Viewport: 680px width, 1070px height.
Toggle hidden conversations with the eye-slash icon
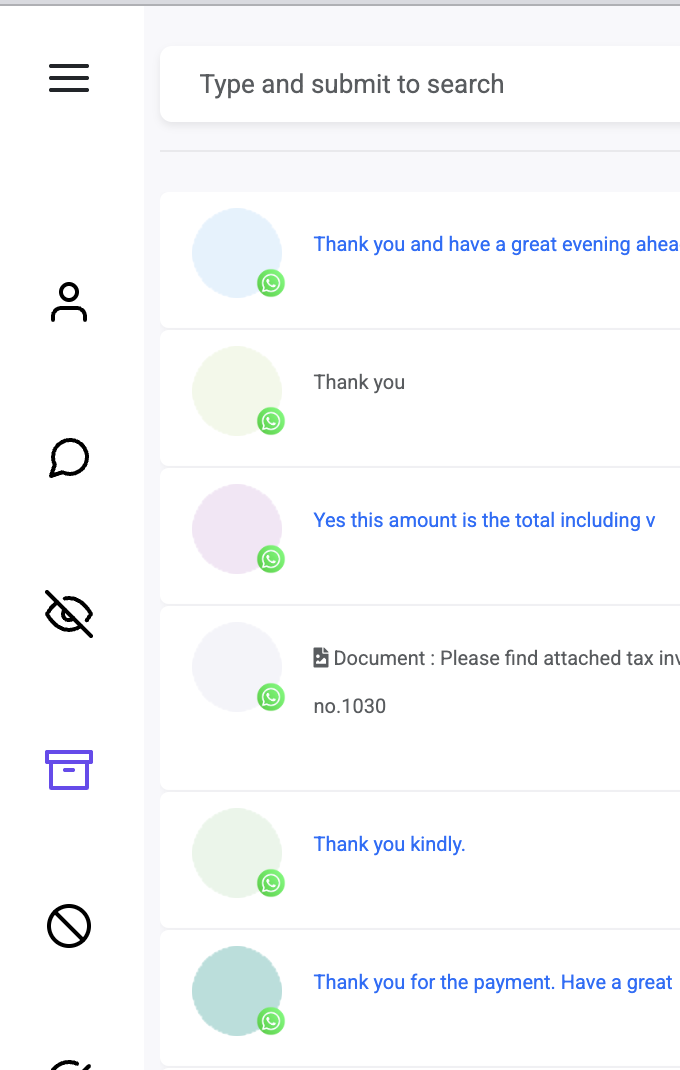pyautogui.click(x=68, y=614)
